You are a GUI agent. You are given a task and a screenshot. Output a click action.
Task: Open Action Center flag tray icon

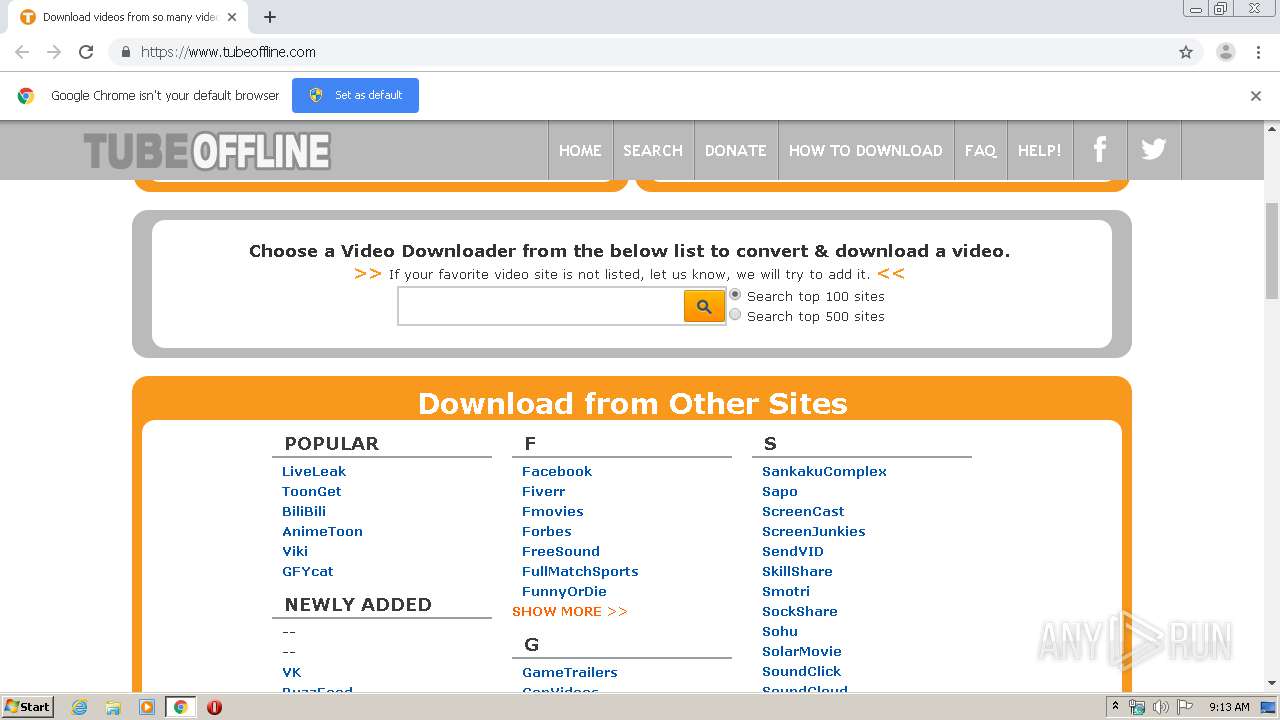(1184, 707)
